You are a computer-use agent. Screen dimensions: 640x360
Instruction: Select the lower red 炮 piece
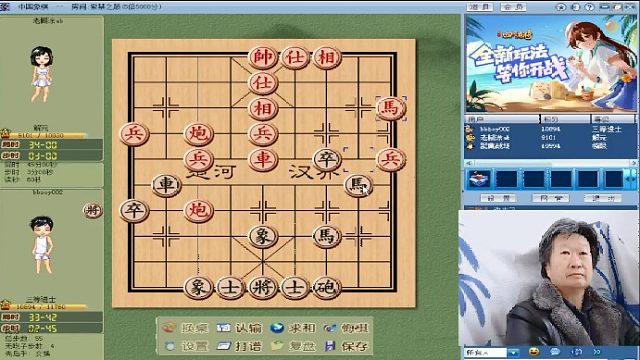198,210
